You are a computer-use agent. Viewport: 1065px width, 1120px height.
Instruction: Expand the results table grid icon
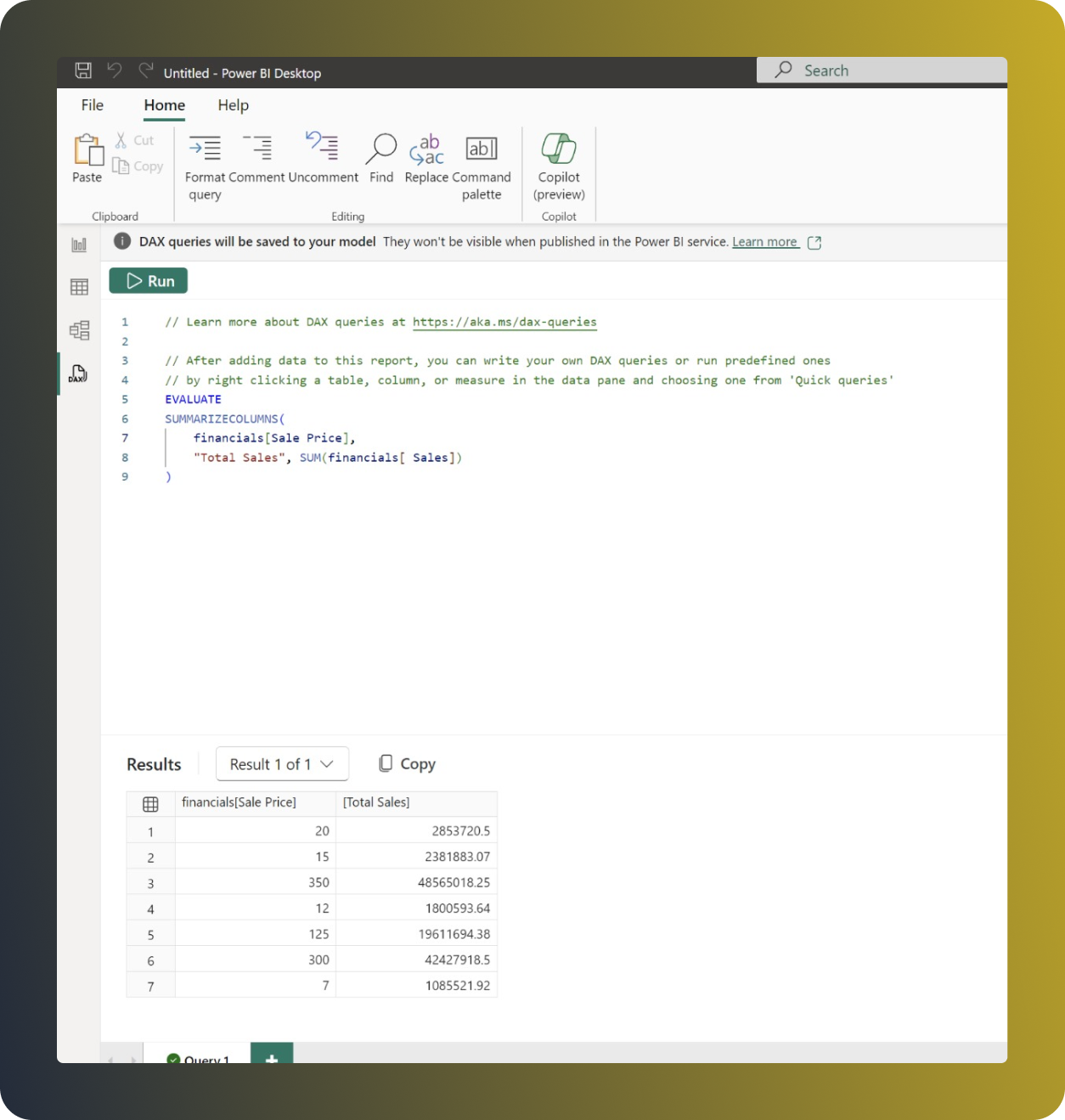[149, 803]
